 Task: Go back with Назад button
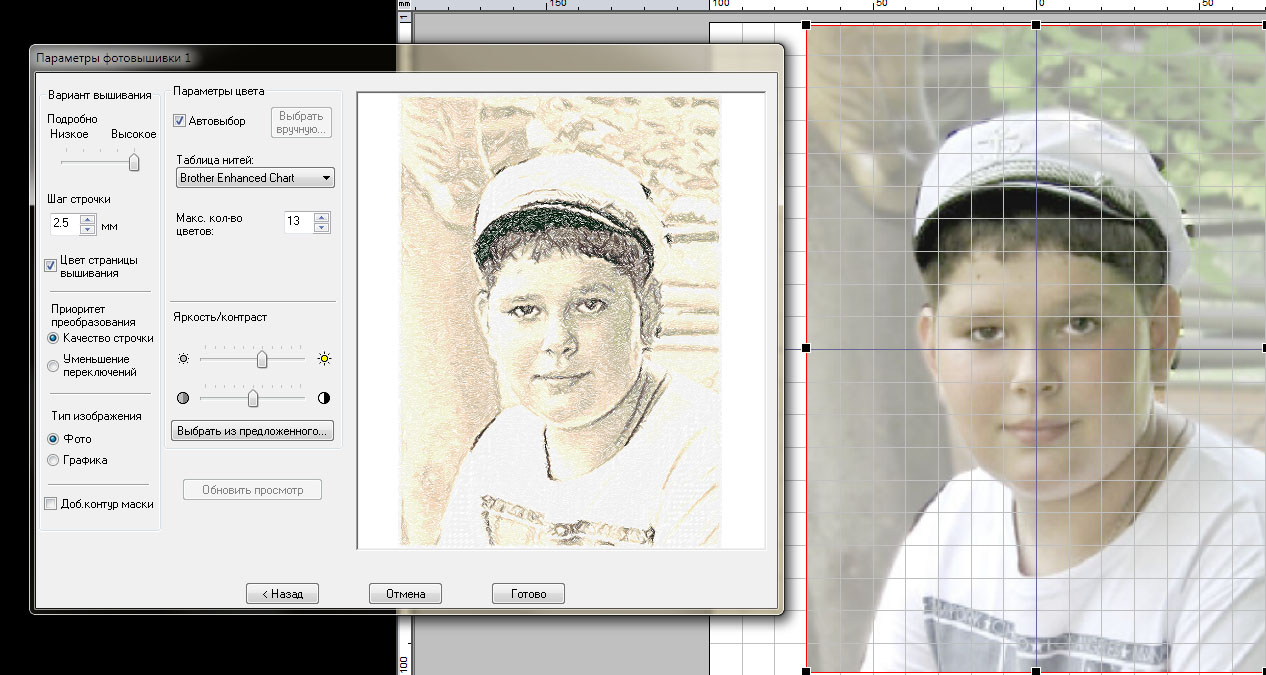coord(282,594)
